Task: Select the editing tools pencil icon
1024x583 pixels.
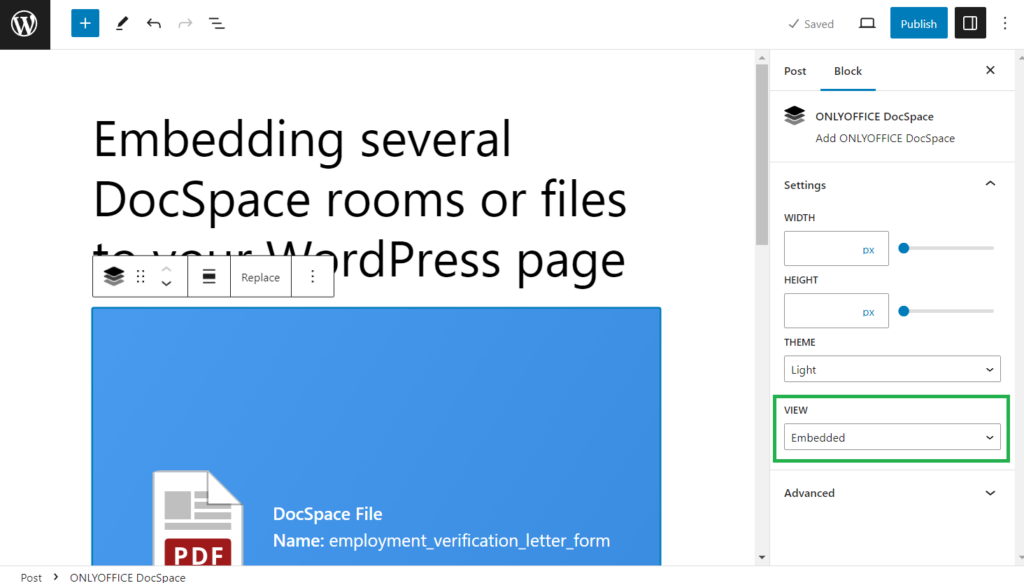Action: point(122,22)
